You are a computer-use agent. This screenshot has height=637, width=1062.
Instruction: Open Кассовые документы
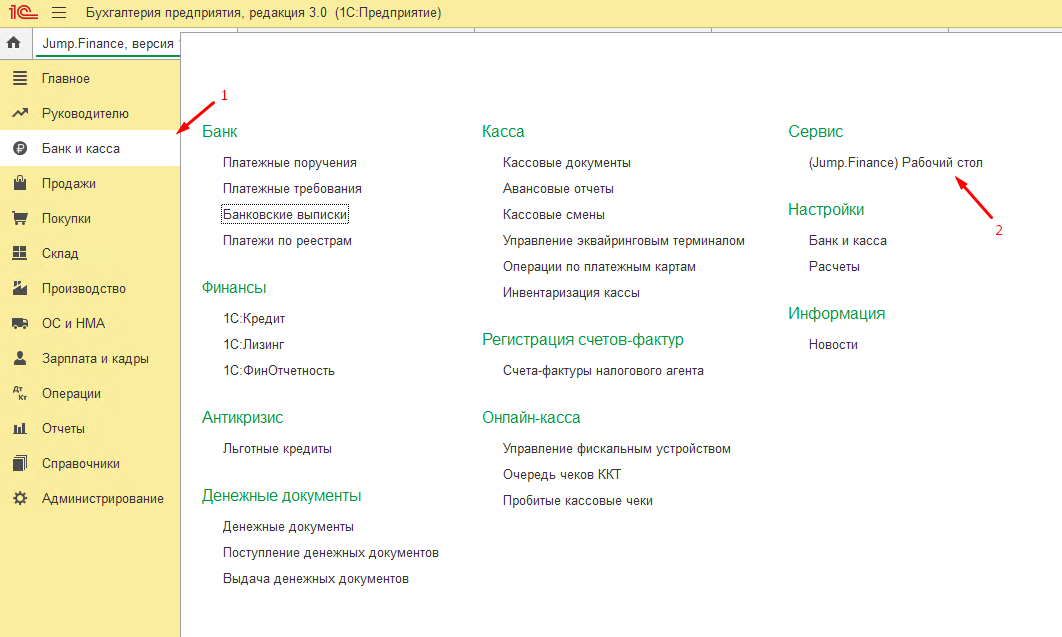(x=566, y=162)
